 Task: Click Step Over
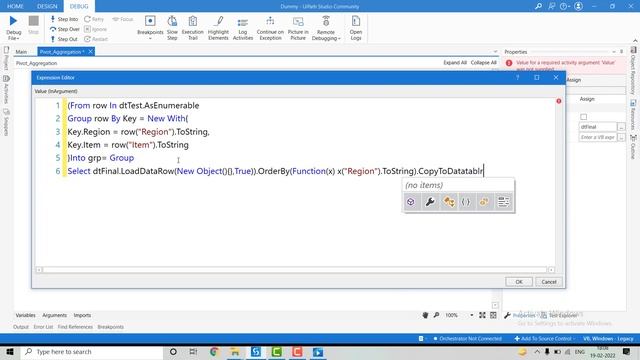[x=64, y=29]
